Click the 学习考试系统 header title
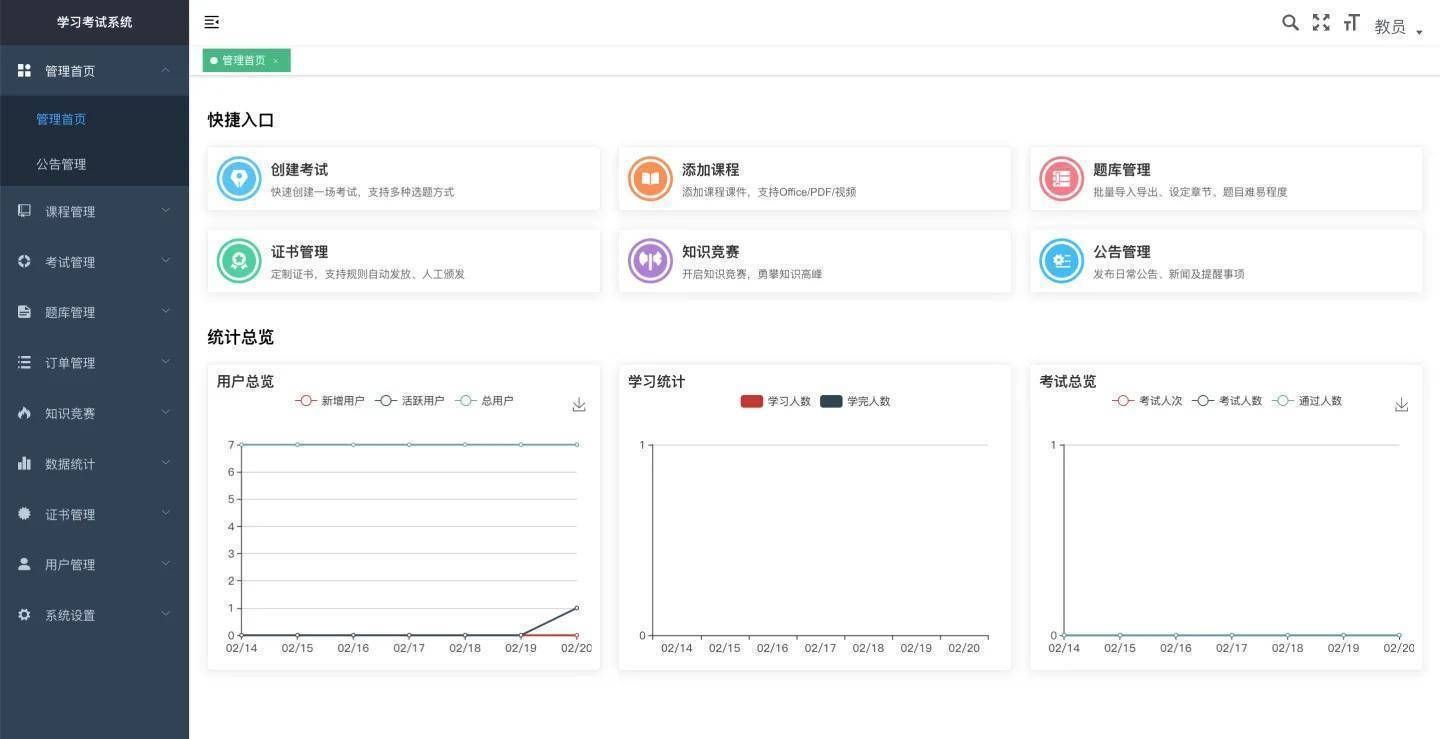 [94, 22]
